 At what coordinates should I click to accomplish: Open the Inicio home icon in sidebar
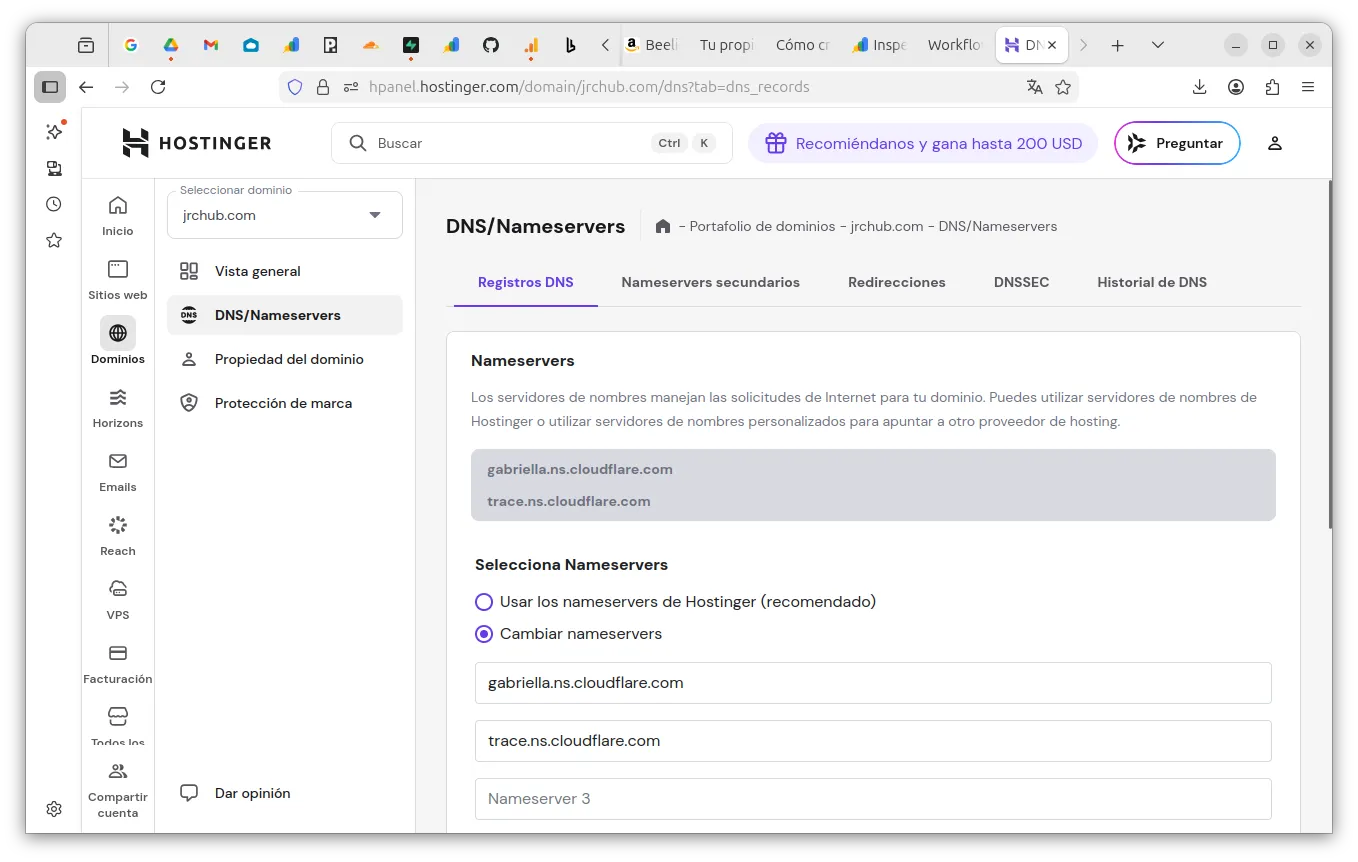118,206
